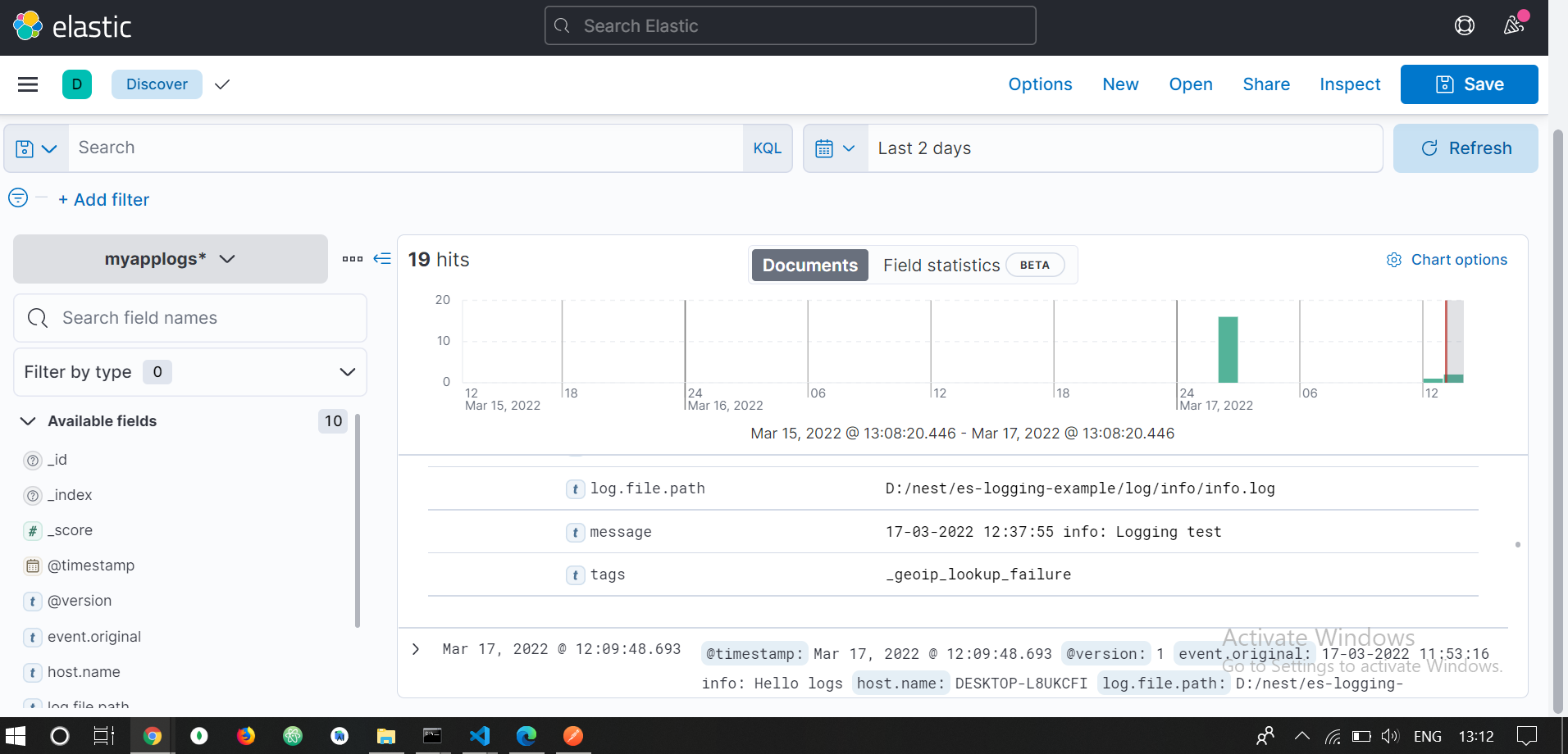Click the tall green histogram bar
The image size is (1568, 754).
click(x=1228, y=350)
